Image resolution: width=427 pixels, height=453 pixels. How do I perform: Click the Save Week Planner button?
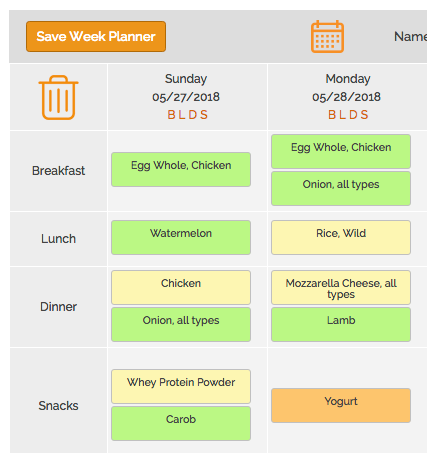pos(96,37)
